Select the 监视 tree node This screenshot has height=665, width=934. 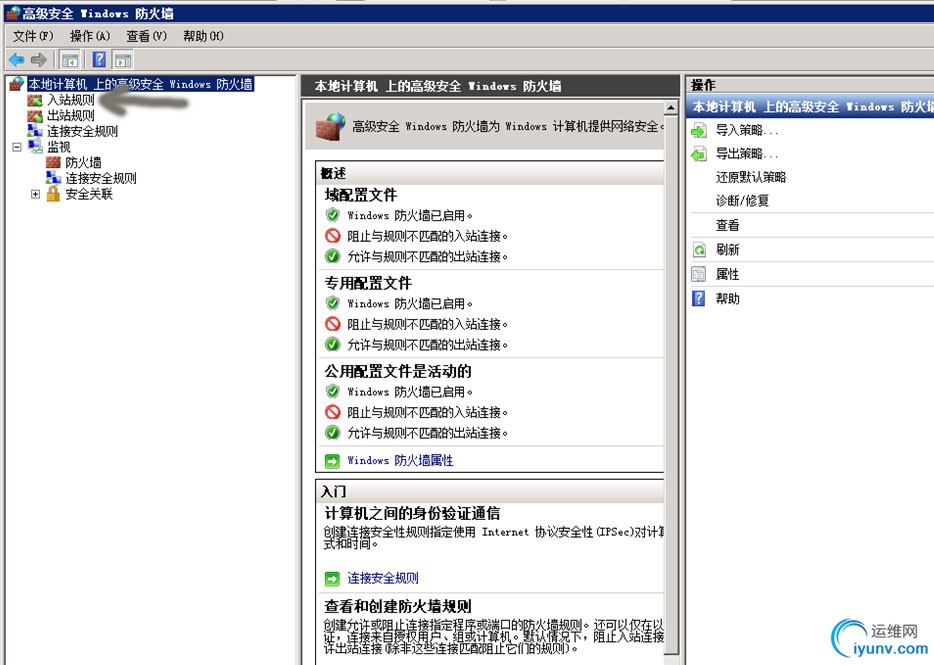59,147
